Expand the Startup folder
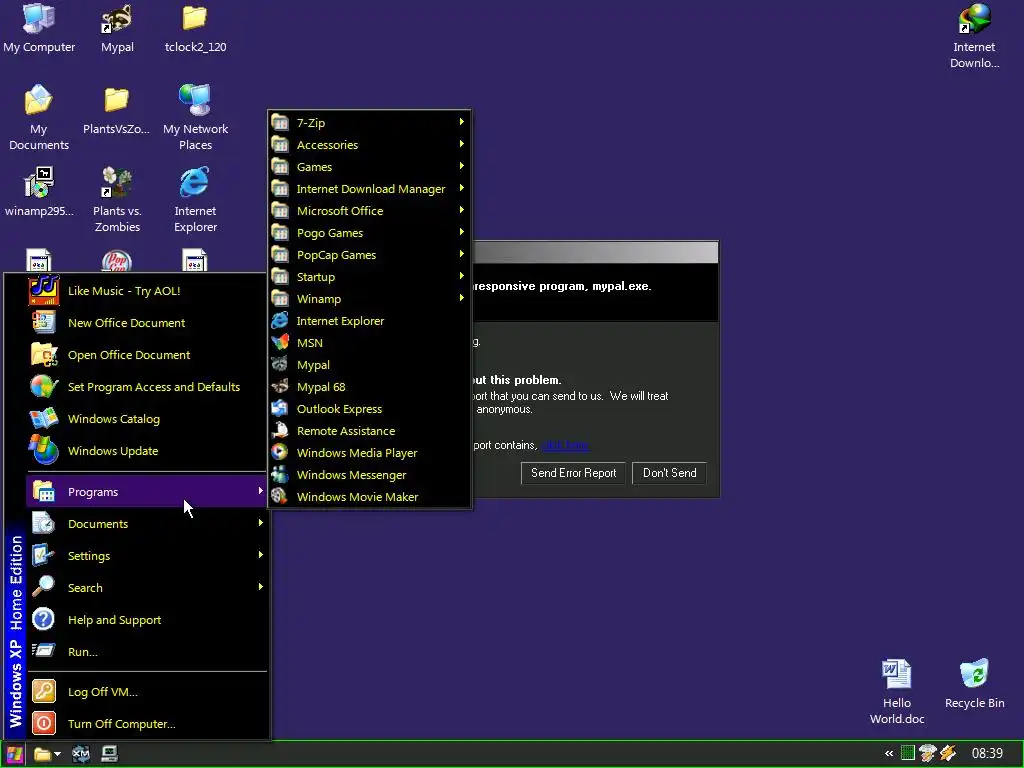Screen dimensions: 1024x768 [369, 277]
